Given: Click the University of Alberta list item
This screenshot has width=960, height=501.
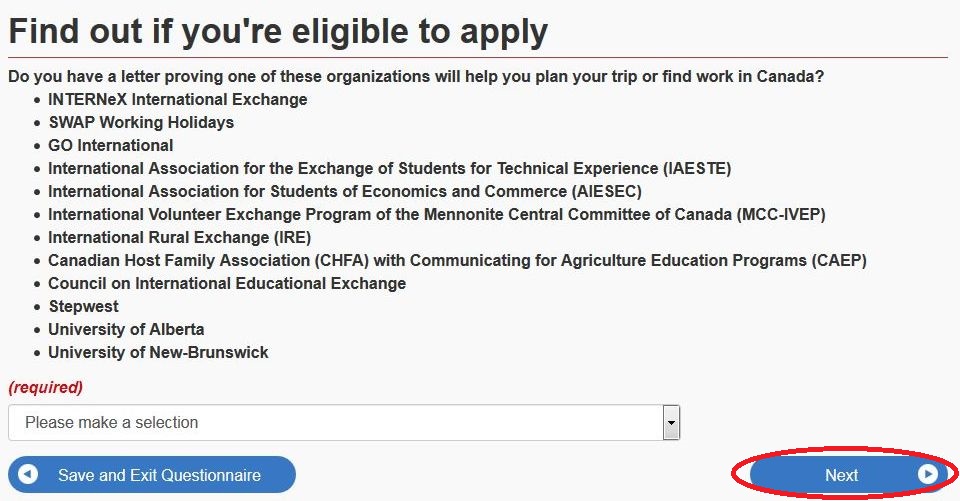Looking at the screenshot, I should point(126,329).
